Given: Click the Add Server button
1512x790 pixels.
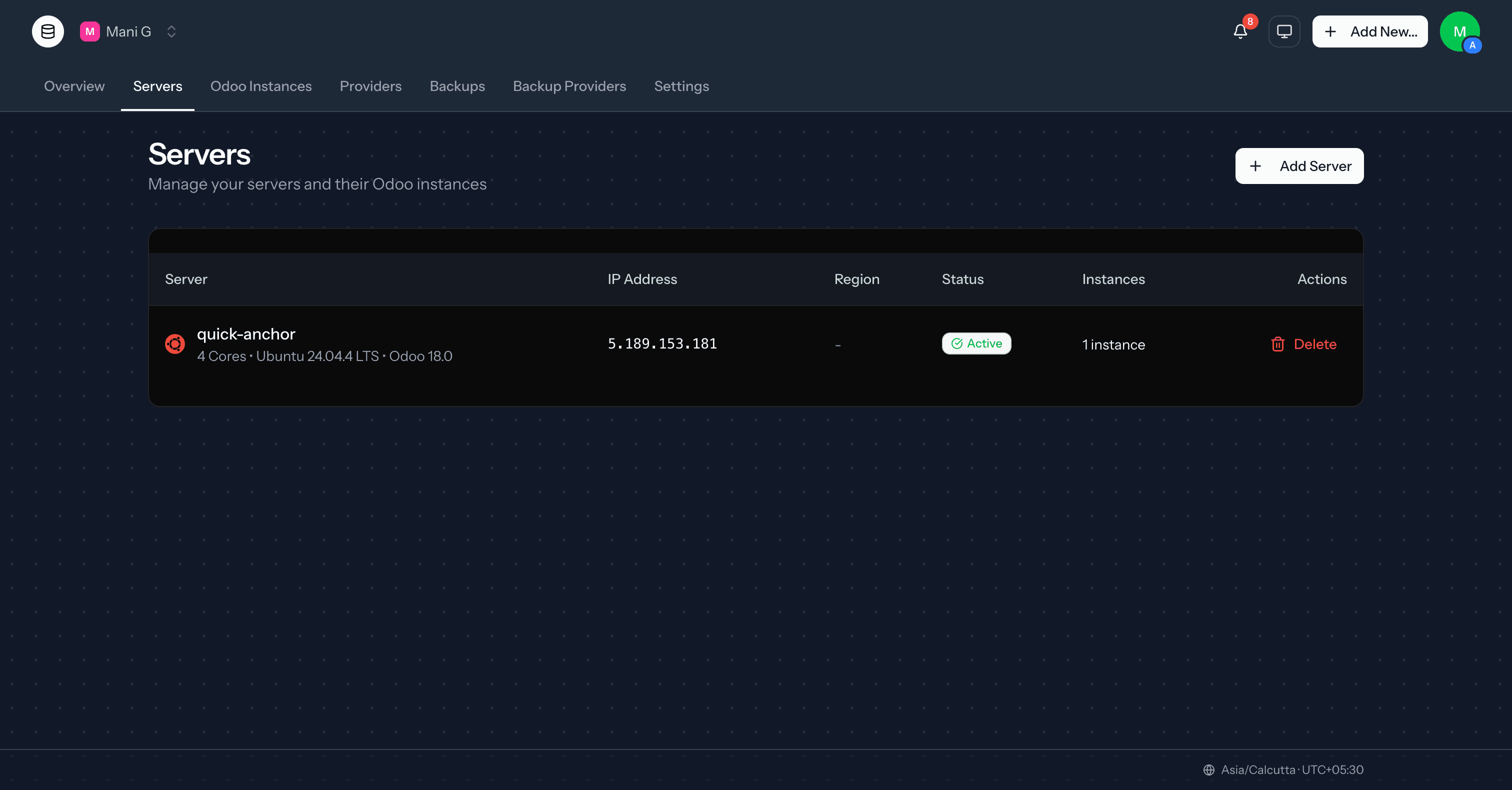Looking at the screenshot, I should 1299,166.
